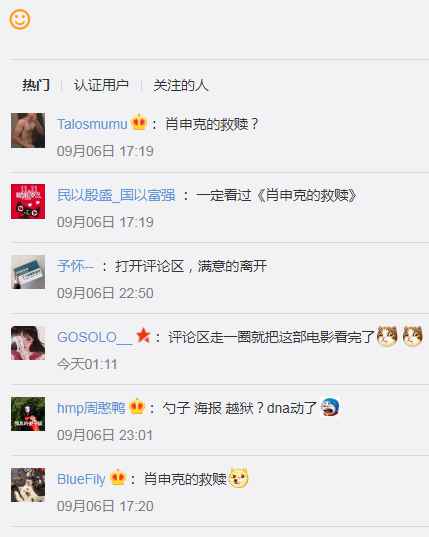Click the red avatar of 民以殷盛_国以富强
429x537 pixels.
click(28, 201)
